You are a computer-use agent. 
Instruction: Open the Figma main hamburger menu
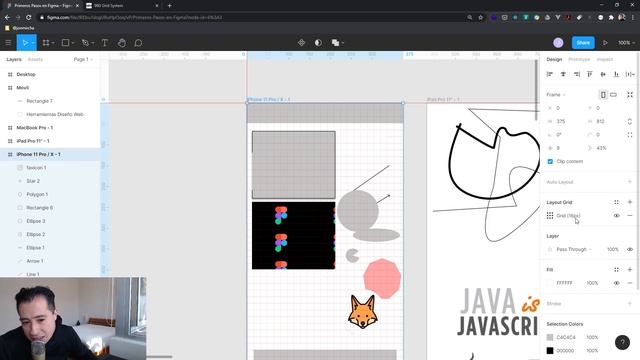point(8,42)
